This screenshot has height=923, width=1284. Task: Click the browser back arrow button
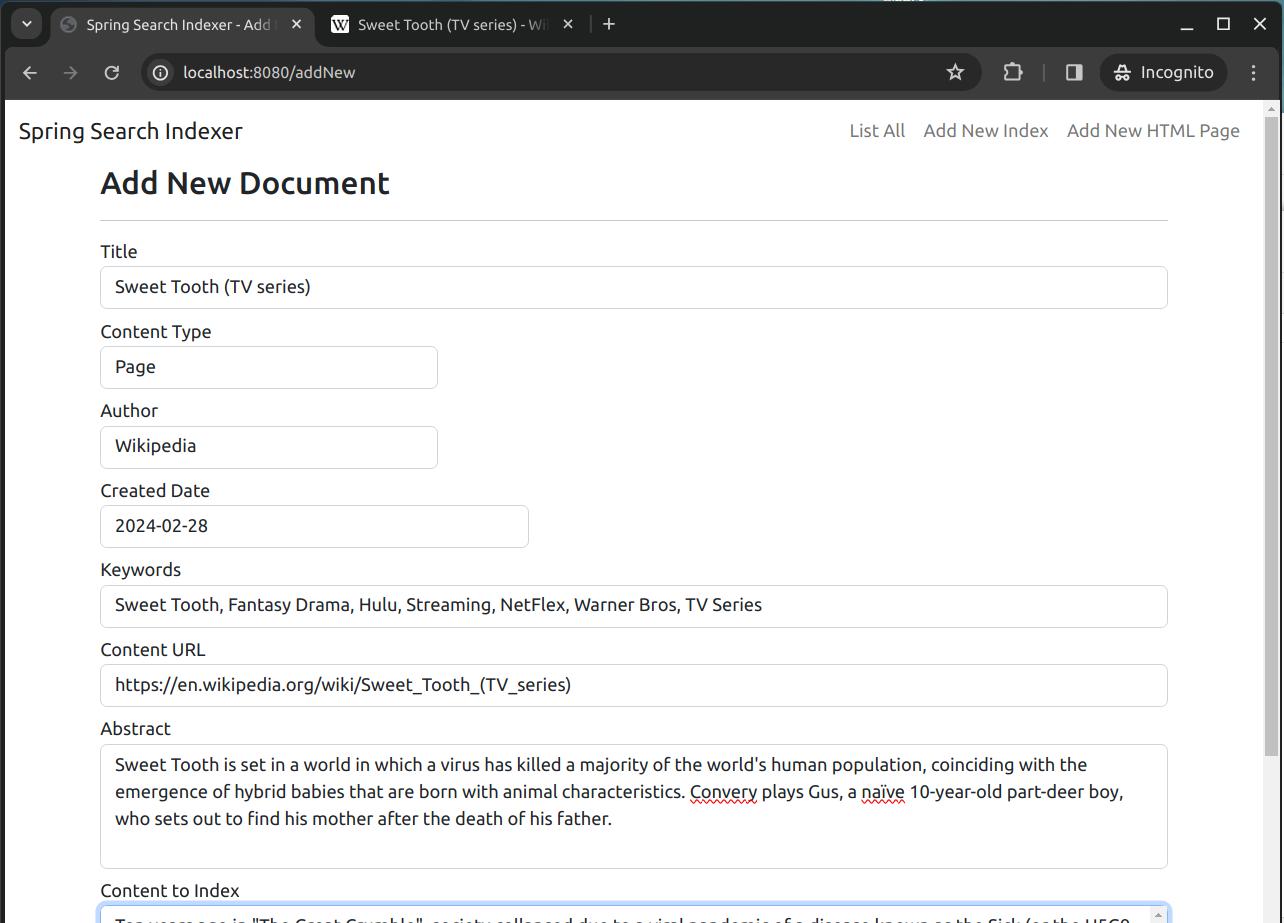point(30,72)
